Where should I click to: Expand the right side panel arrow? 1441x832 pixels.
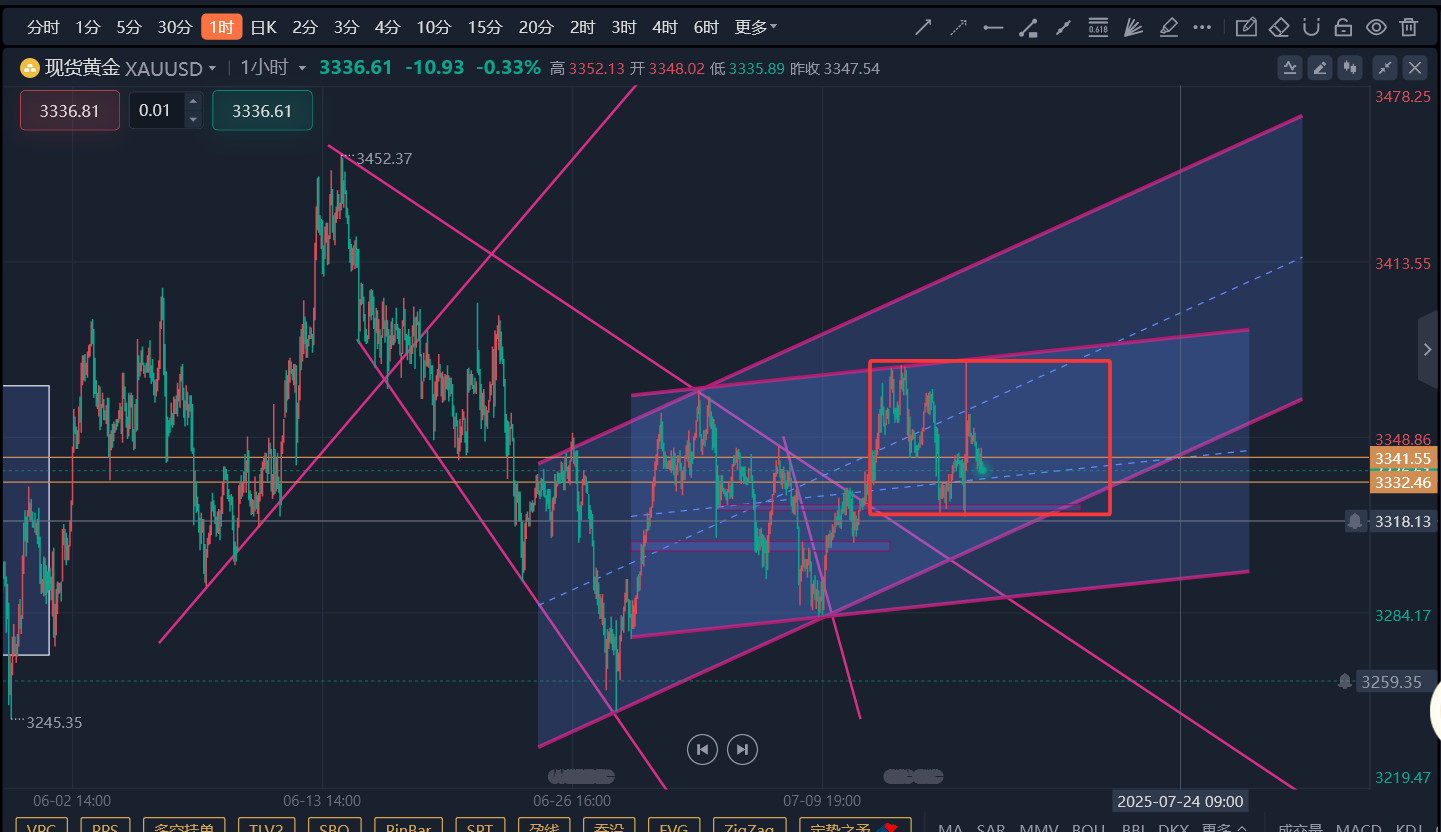pos(1428,349)
